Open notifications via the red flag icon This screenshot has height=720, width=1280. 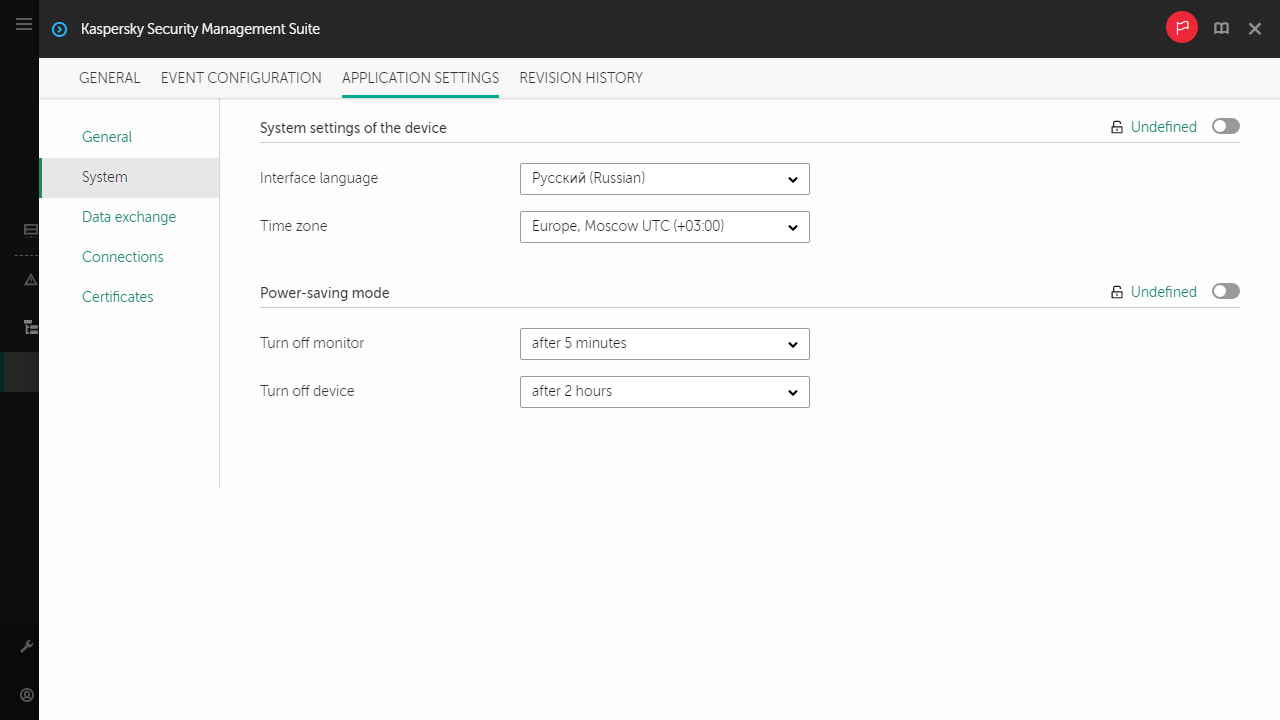click(1181, 27)
